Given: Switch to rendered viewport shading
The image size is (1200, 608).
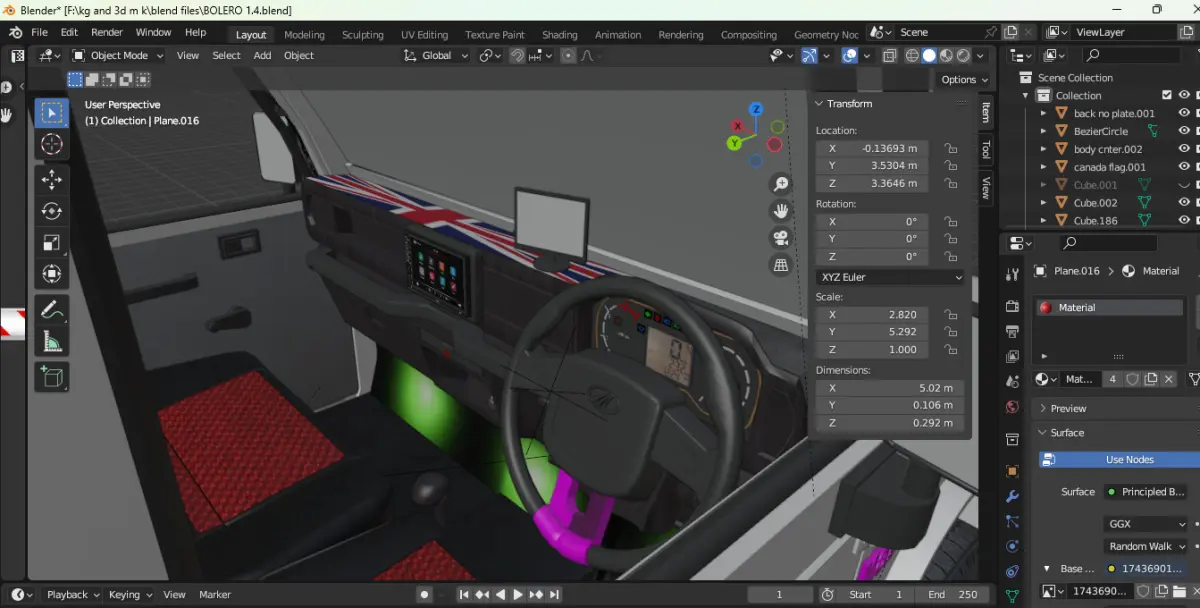Looking at the screenshot, I should (x=963, y=56).
